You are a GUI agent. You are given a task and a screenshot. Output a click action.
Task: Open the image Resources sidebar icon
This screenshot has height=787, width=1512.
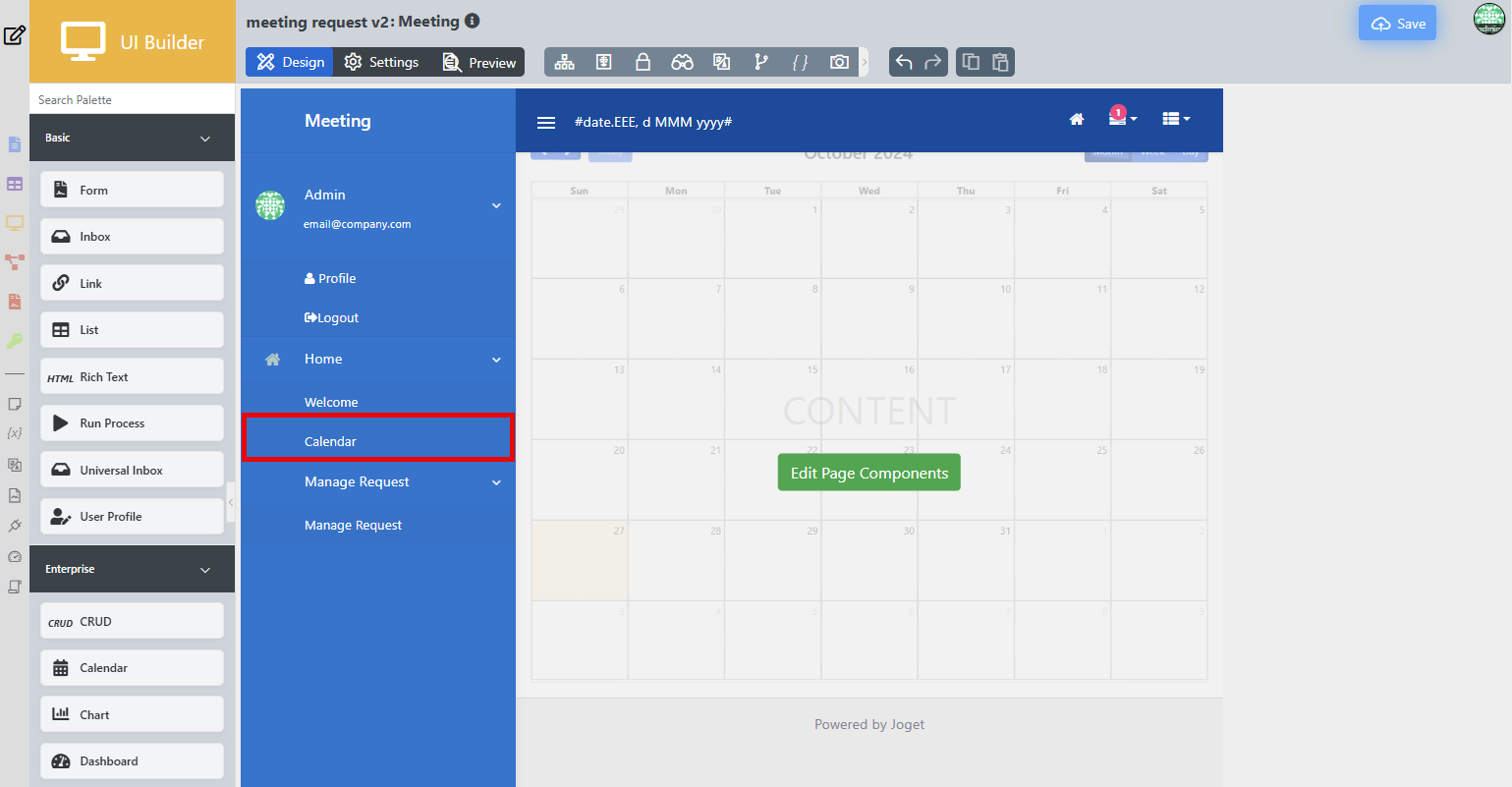click(15, 465)
